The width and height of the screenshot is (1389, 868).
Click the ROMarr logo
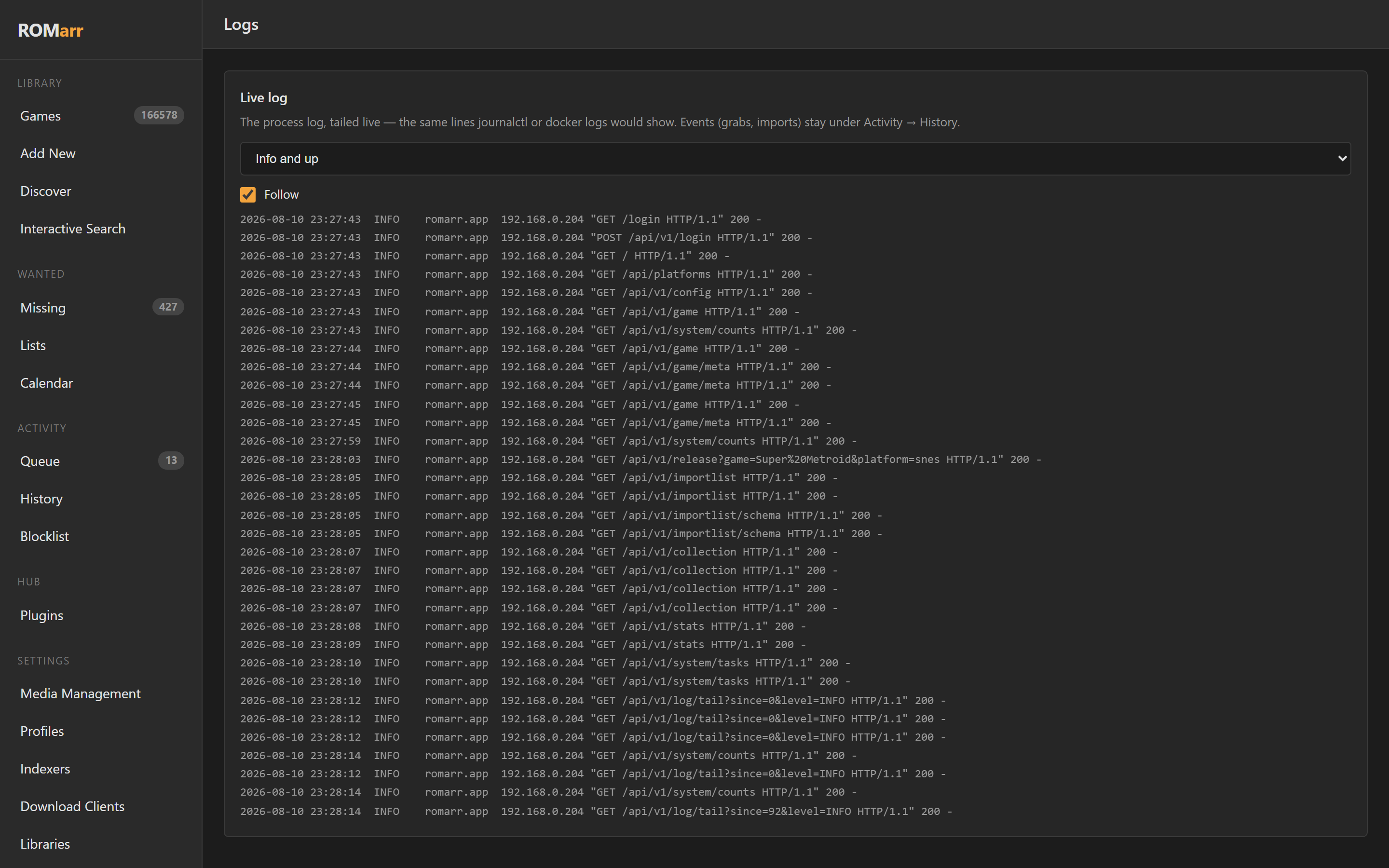tap(51, 30)
